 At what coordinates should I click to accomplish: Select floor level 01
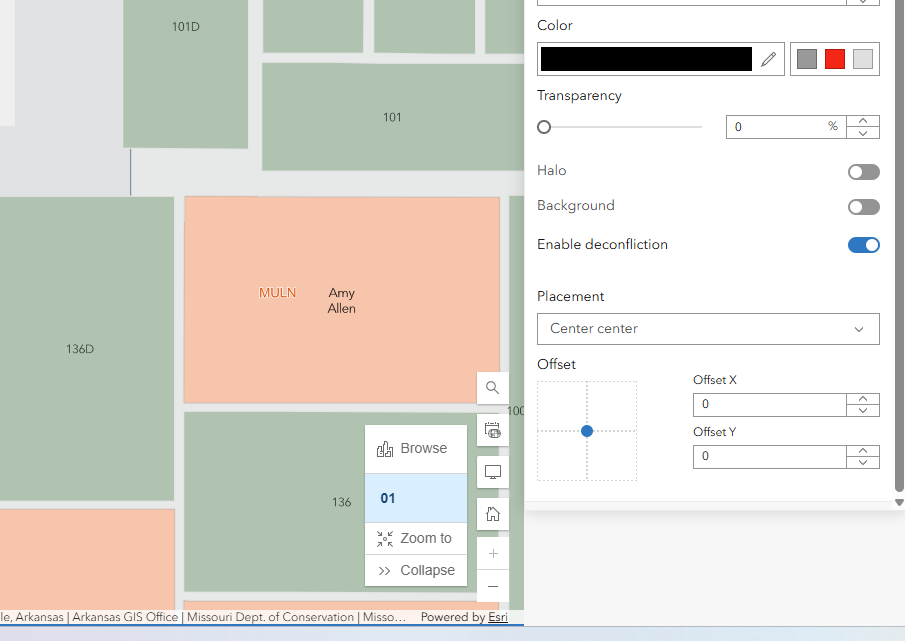[416, 498]
